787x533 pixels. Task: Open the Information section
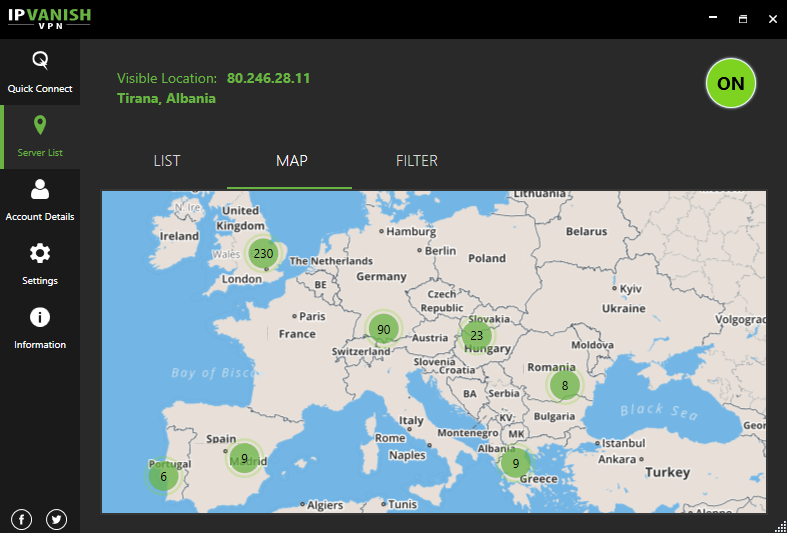(40, 328)
